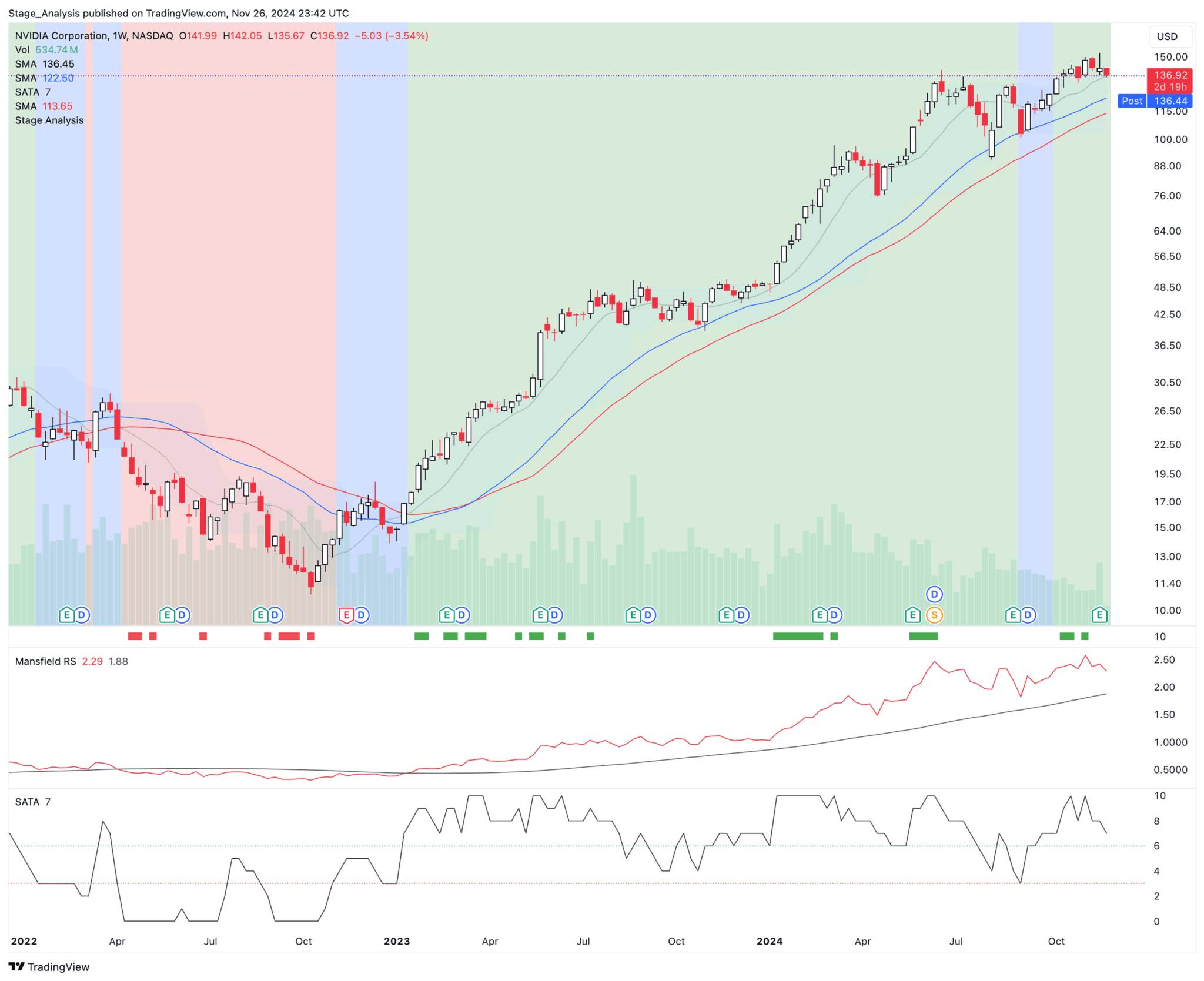The width and height of the screenshot is (1204, 981).
Task: Click the earnings E marker in February 2024
Action: [820, 615]
